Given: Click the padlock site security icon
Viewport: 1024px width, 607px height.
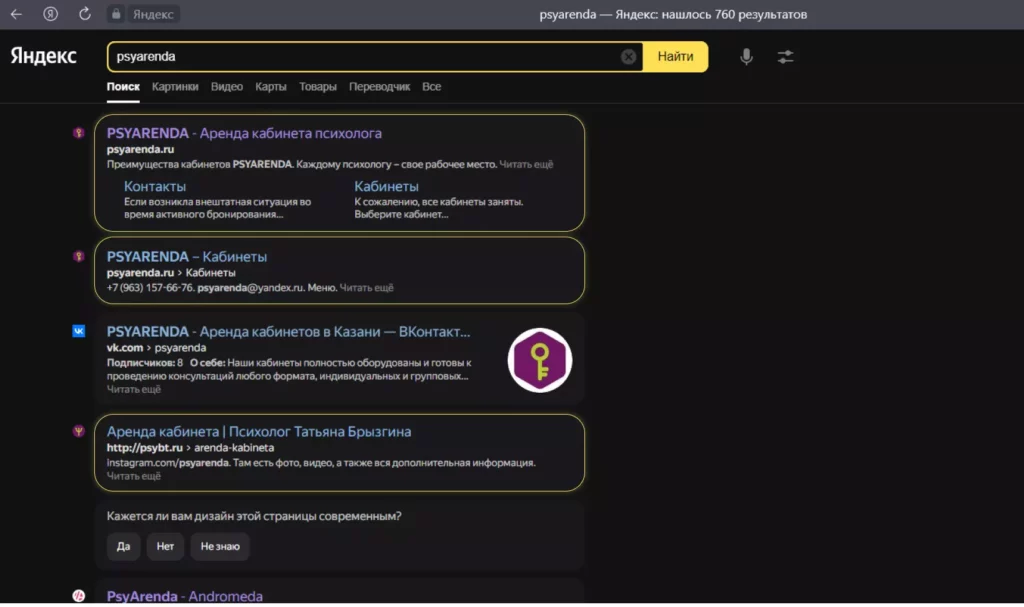Looking at the screenshot, I should [116, 14].
